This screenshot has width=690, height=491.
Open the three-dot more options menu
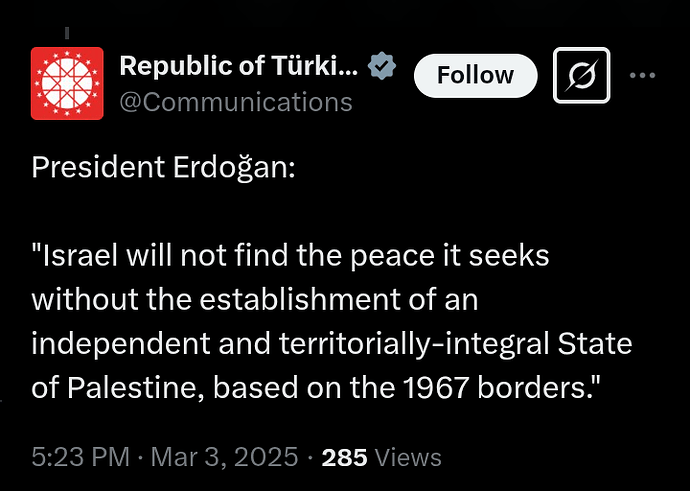click(643, 75)
